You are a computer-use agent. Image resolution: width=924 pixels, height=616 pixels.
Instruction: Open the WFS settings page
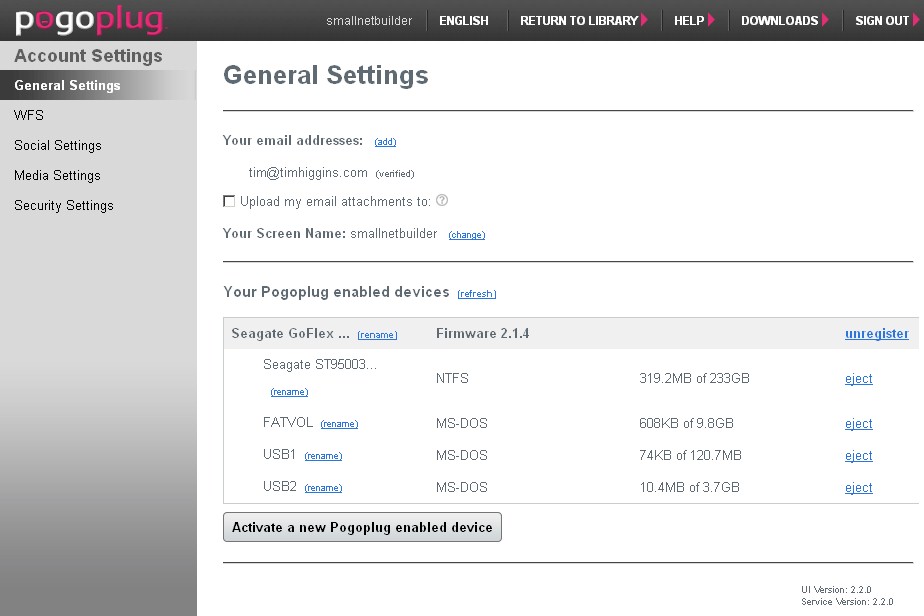pyautogui.click(x=29, y=115)
